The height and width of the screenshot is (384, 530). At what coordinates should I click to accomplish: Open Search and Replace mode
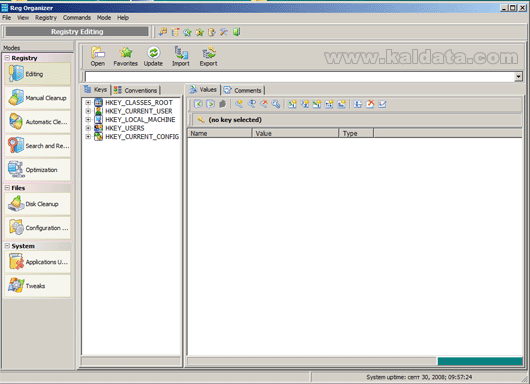click(38, 146)
